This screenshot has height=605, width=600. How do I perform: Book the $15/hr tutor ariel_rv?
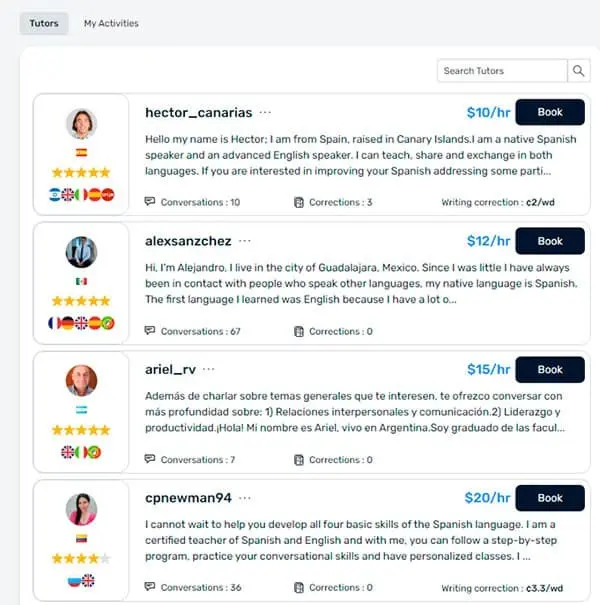[550, 370]
